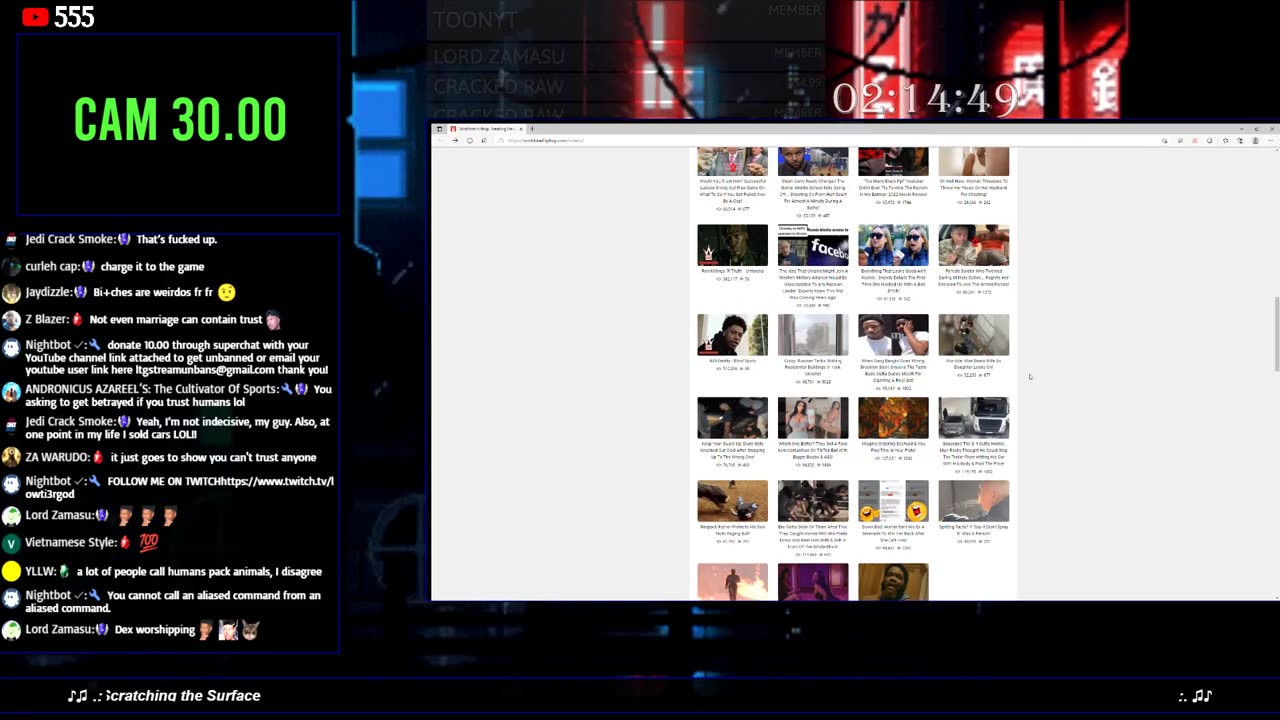Screen dimensions: 1280x720
Task: Go back in the browser
Action: (x=441, y=140)
